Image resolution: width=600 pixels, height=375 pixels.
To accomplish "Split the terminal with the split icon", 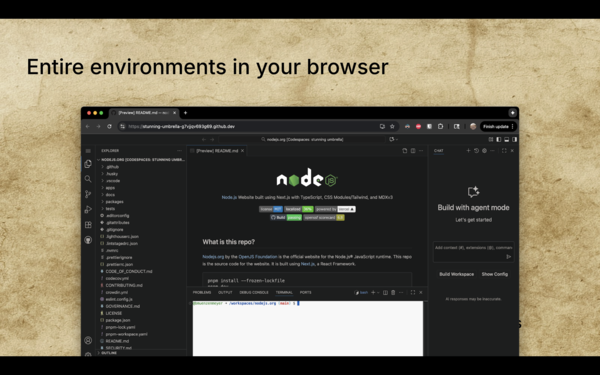I will [x=385, y=292].
